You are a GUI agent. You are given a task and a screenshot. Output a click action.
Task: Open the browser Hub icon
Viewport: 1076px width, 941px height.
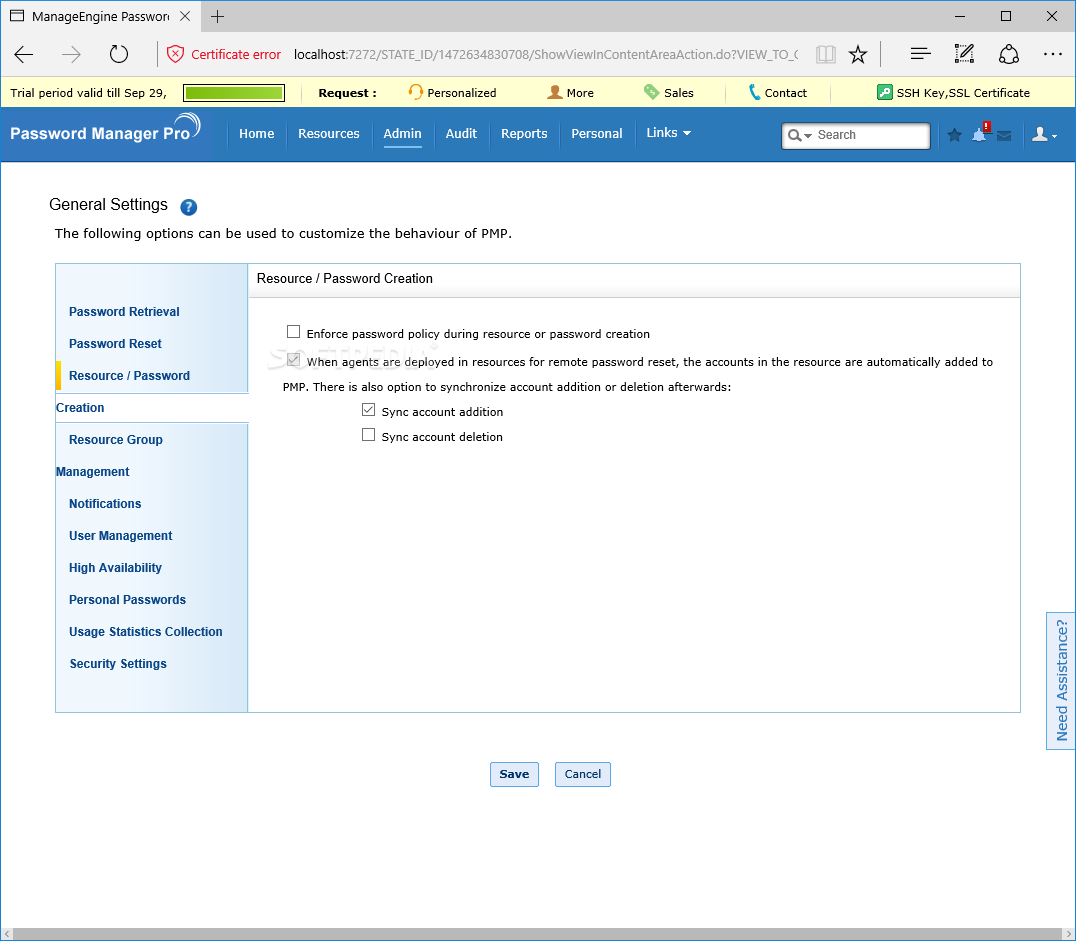[920, 54]
